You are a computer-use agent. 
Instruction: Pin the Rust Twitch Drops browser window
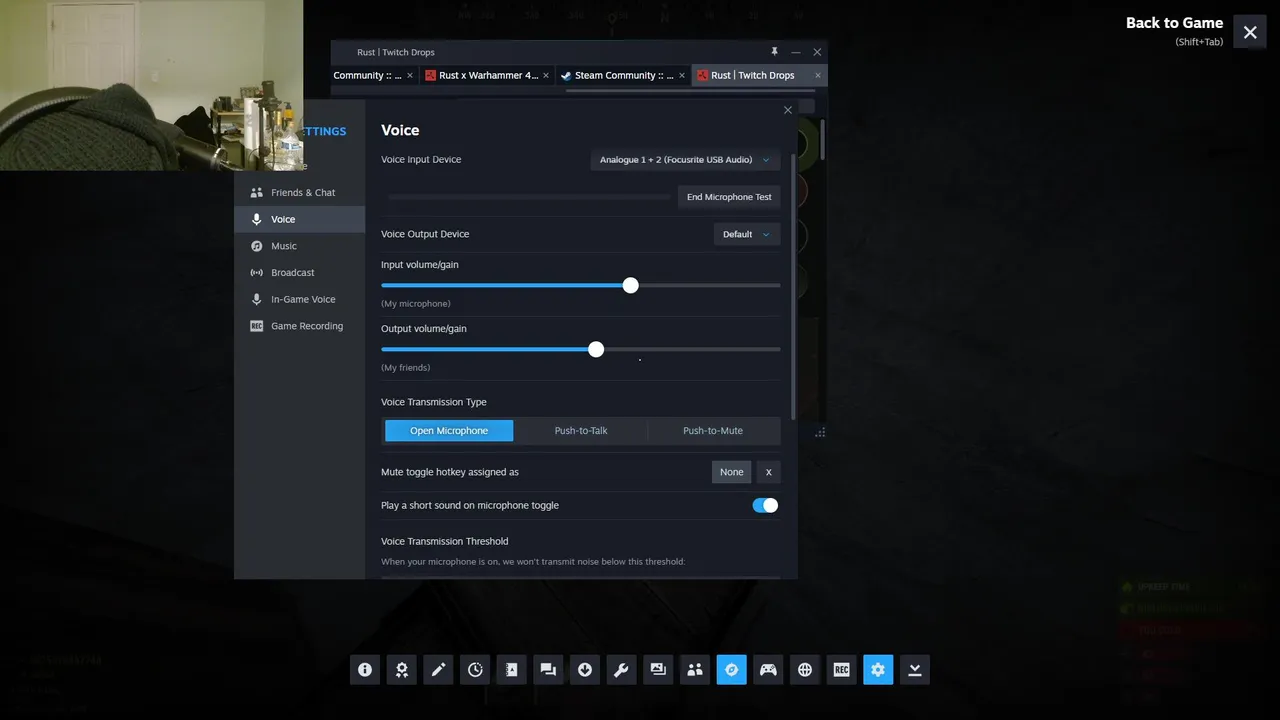(774, 52)
